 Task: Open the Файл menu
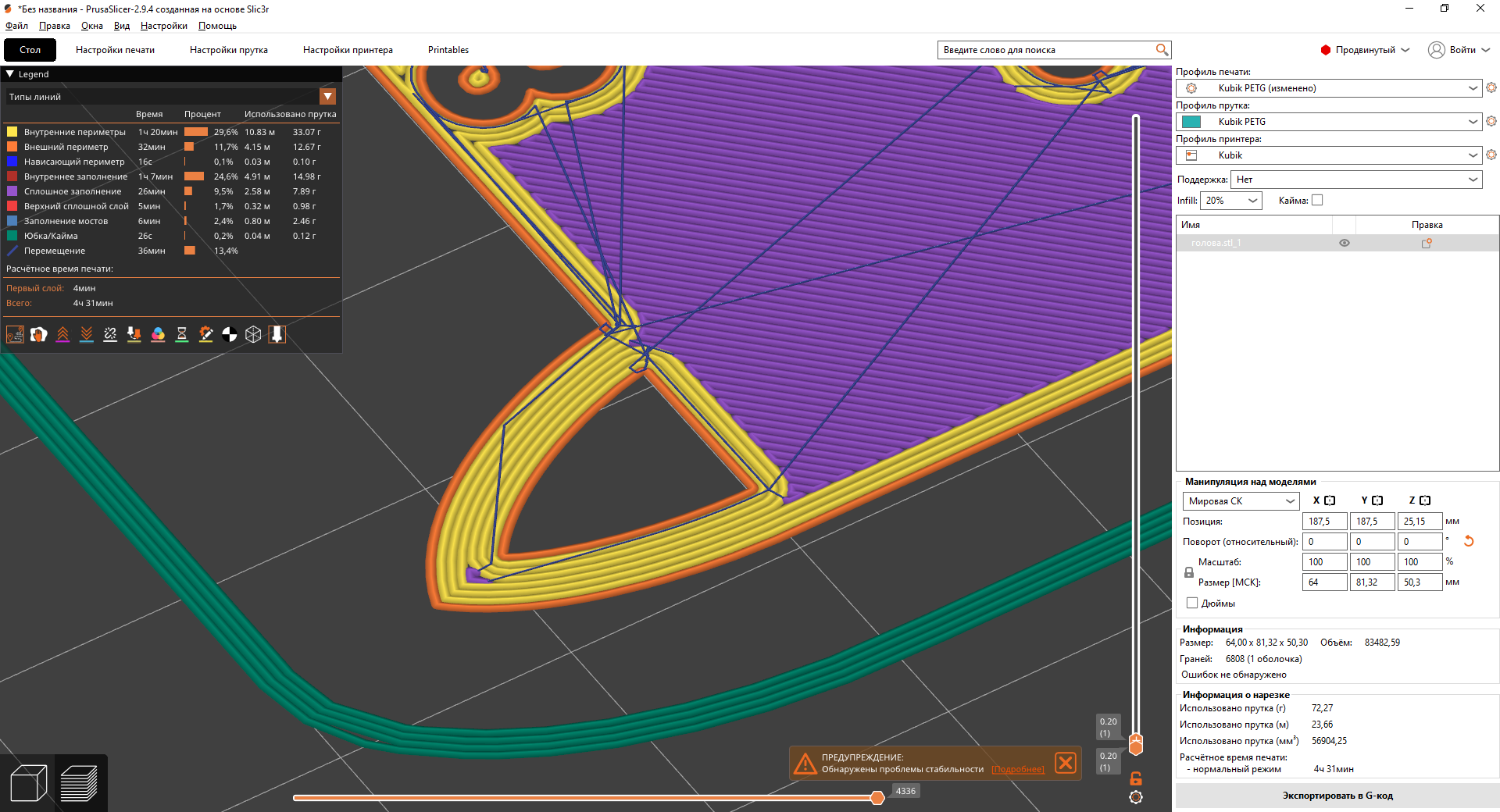click(16, 26)
